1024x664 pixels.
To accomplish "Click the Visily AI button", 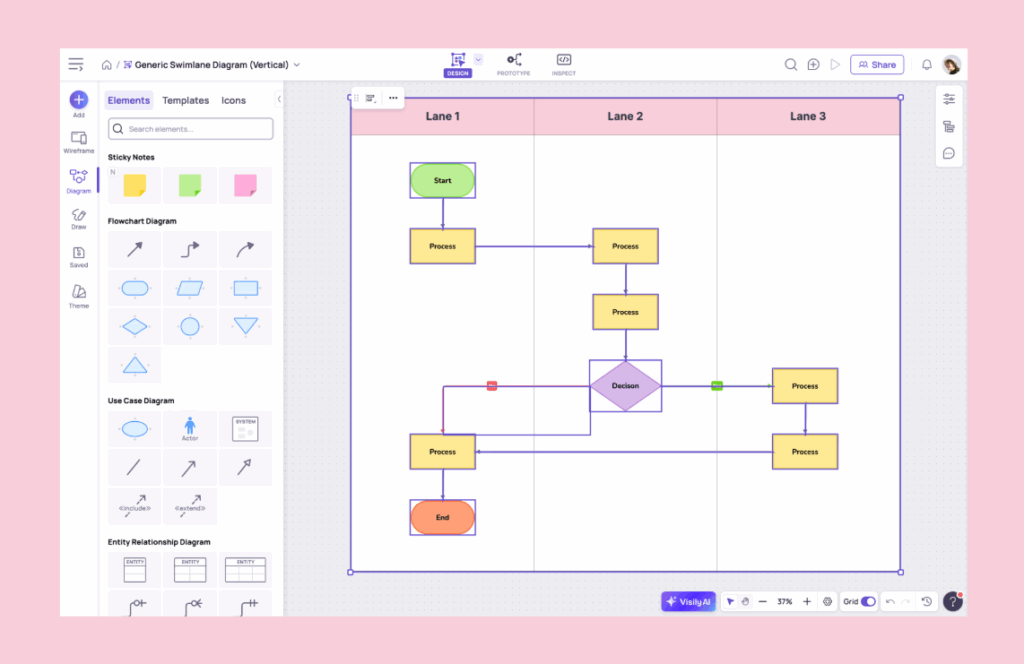I will [688, 601].
